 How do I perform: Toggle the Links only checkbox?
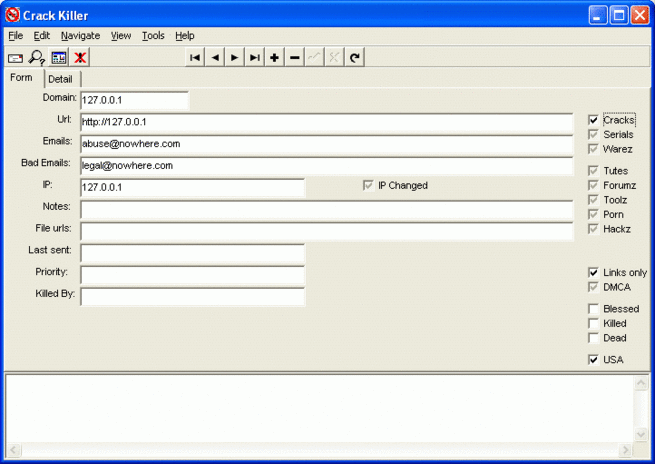click(594, 272)
